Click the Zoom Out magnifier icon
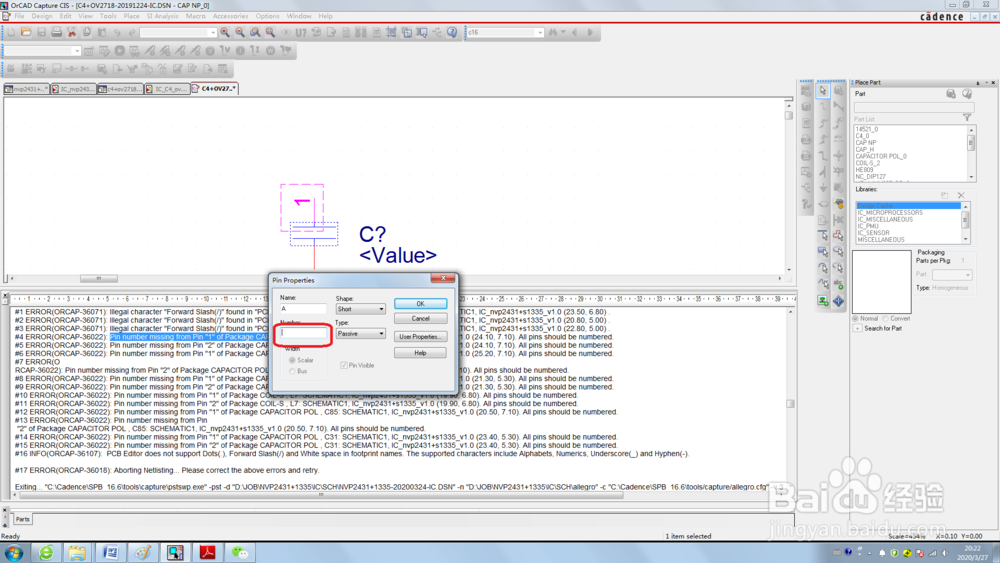Image resolution: width=1000 pixels, height=563 pixels. (x=240, y=32)
